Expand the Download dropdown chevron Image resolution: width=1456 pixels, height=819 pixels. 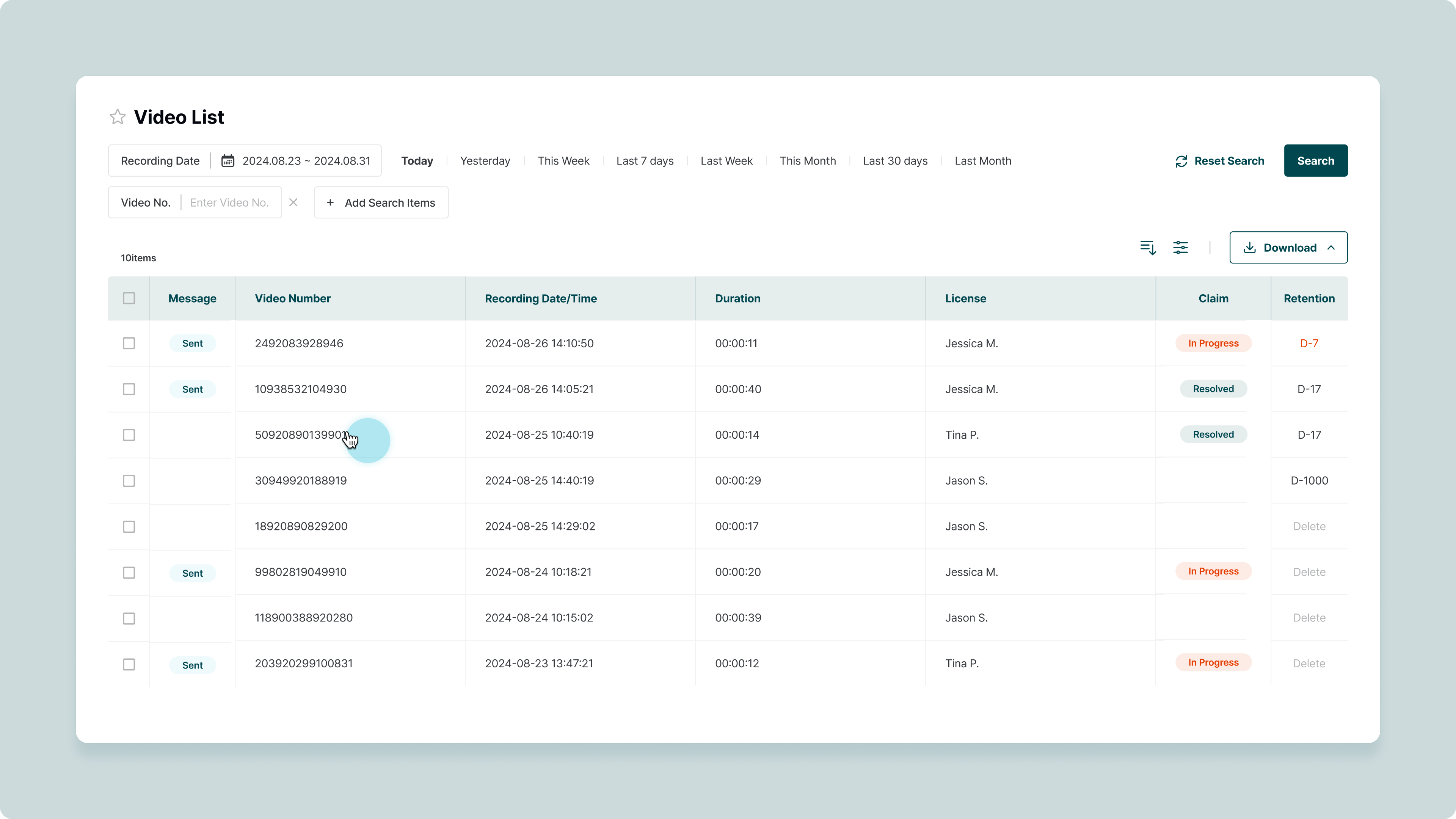pos(1331,248)
